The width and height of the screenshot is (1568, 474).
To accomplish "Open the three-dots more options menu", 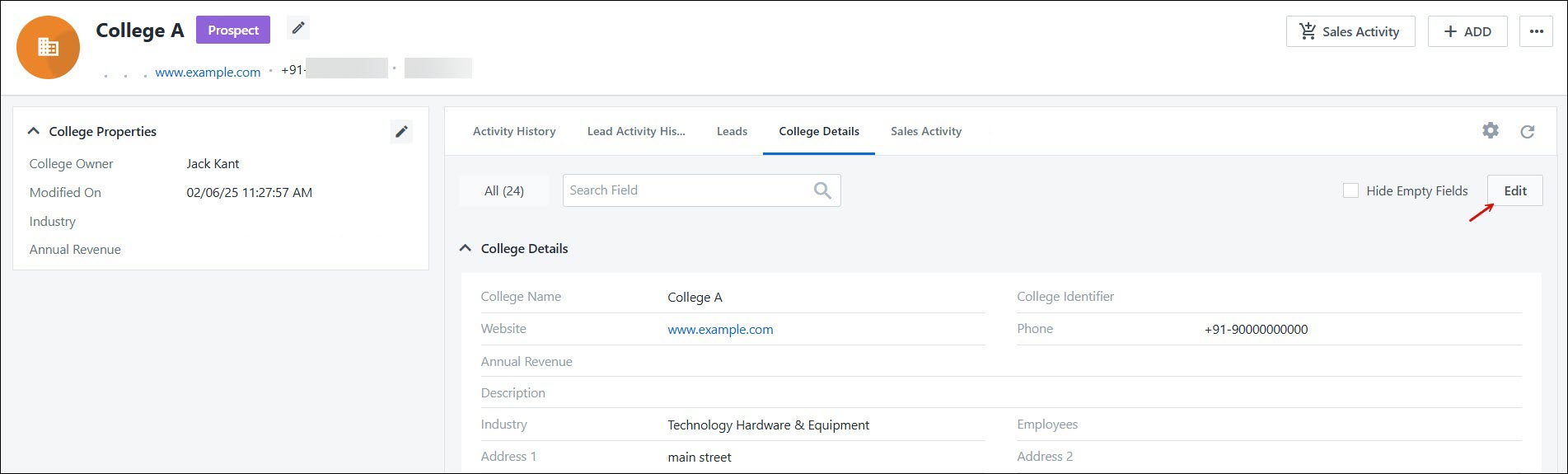I will (1536, 31).
